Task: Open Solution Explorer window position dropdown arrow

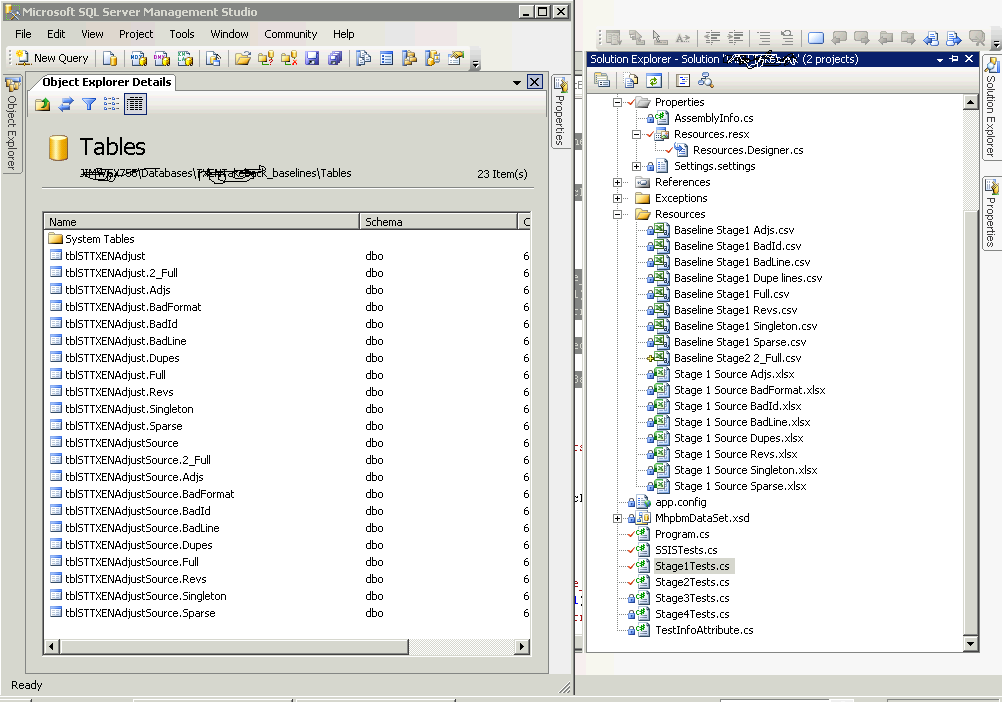Action: point(940,59)
